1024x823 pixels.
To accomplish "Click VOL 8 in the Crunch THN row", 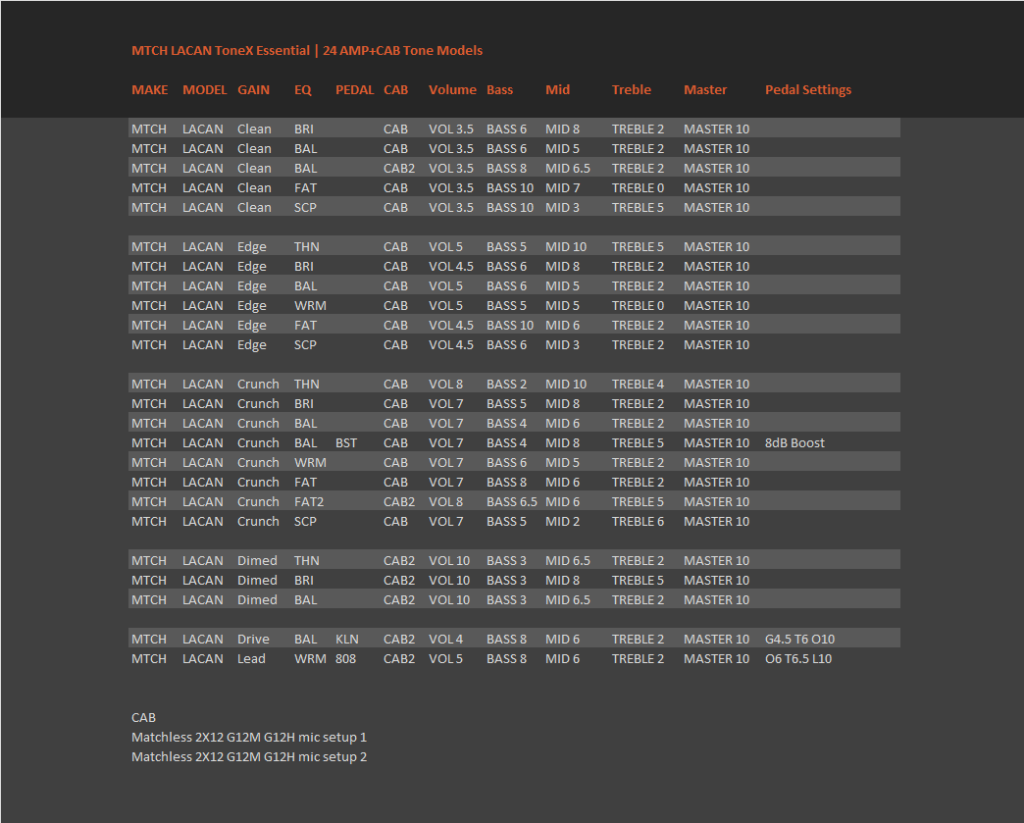I will [446, 384].
